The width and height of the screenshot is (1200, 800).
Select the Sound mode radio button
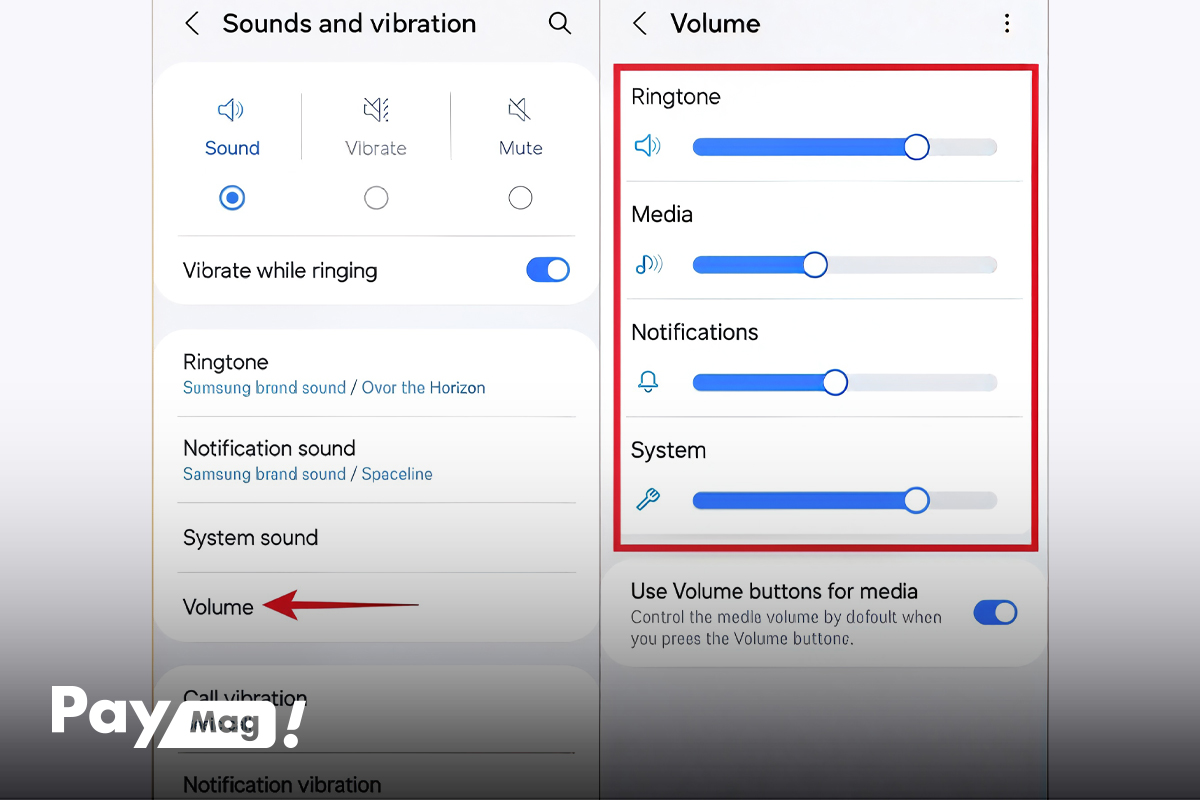(x=232, y=198)
